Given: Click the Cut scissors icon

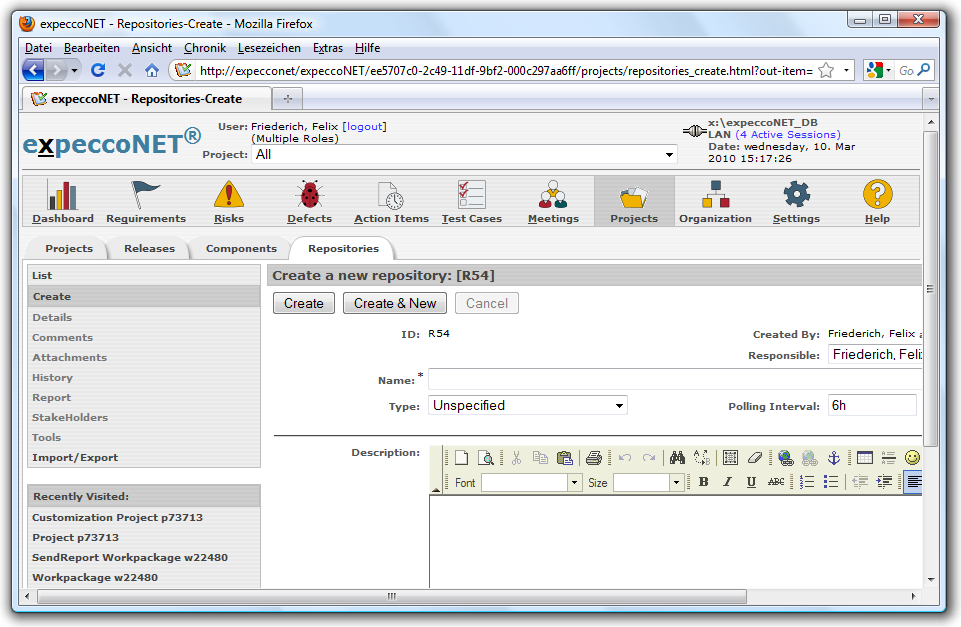Looking at the screenshot, I should (516, 458).
